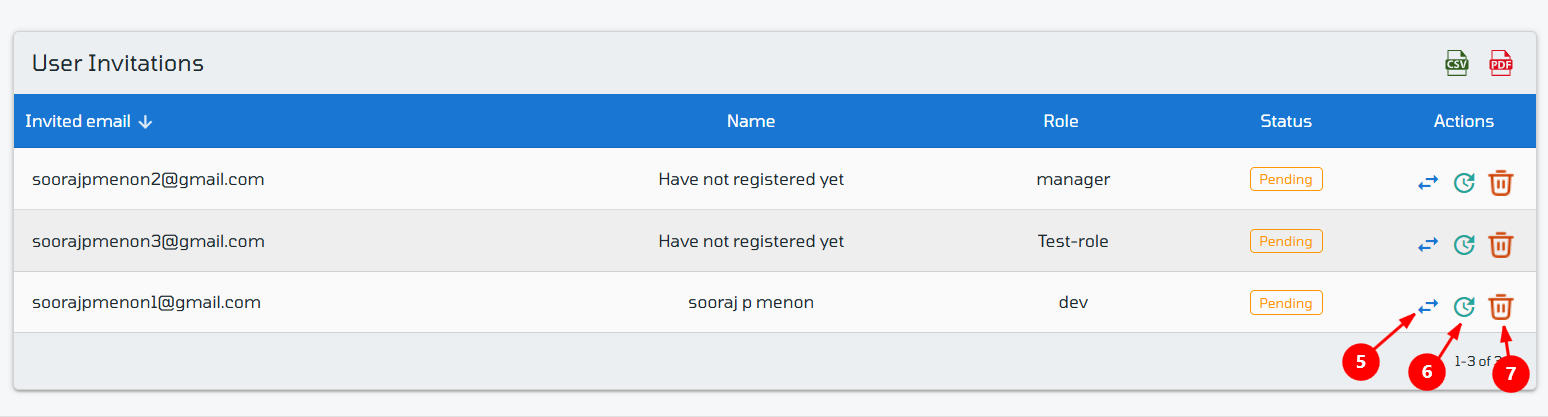Sort by Invited email column header
Screen dimensions: 1548x417
78,121
